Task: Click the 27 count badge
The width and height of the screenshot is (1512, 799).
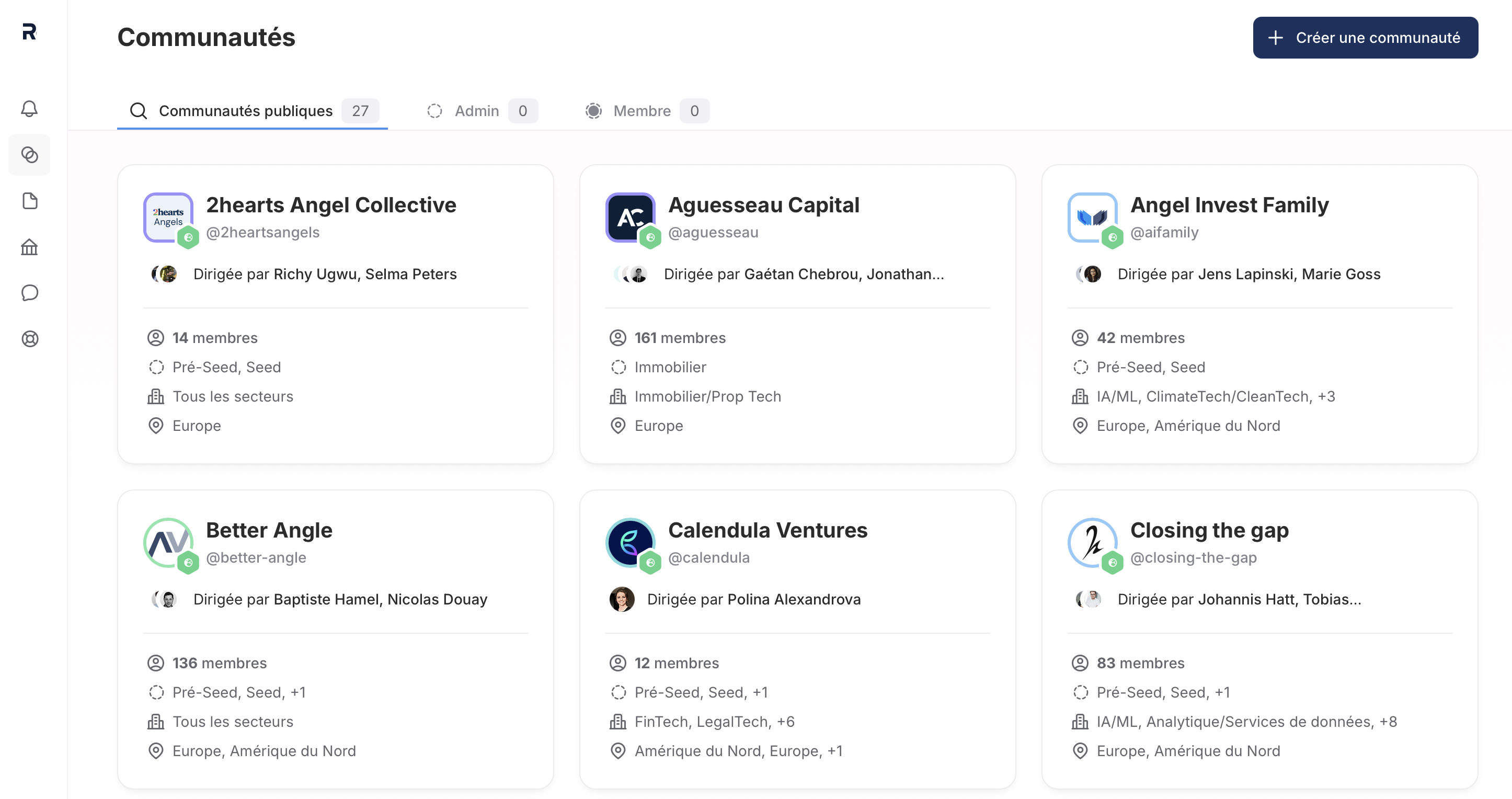Action: click(360, 111)
